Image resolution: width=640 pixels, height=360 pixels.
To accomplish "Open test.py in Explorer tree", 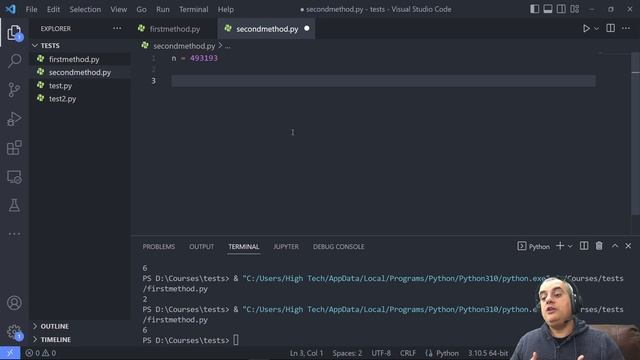I will pyautogui.click(x=80, y=86).
